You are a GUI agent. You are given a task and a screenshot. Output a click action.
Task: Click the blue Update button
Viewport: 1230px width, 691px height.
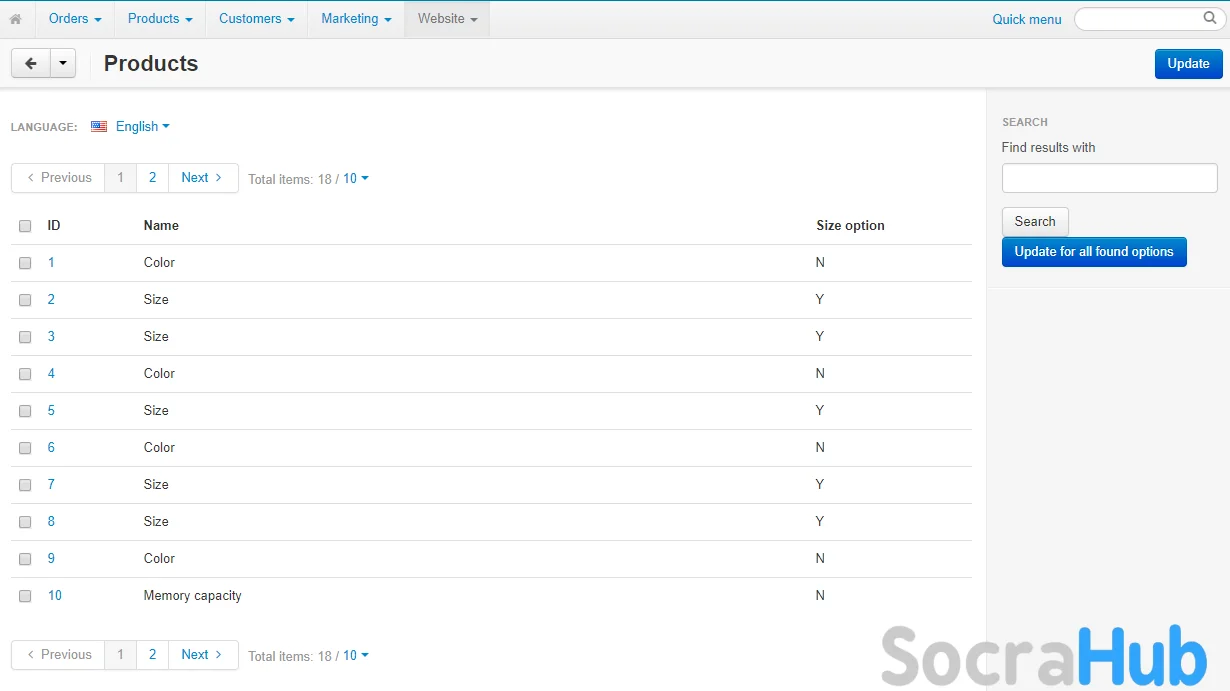click(x=1188, y=63)
